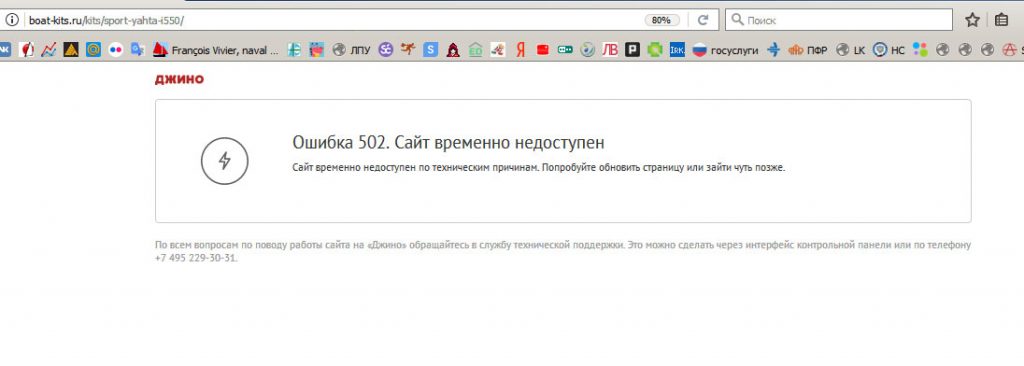Open the red-white sail bookmark icon

[x=26, y=49]
